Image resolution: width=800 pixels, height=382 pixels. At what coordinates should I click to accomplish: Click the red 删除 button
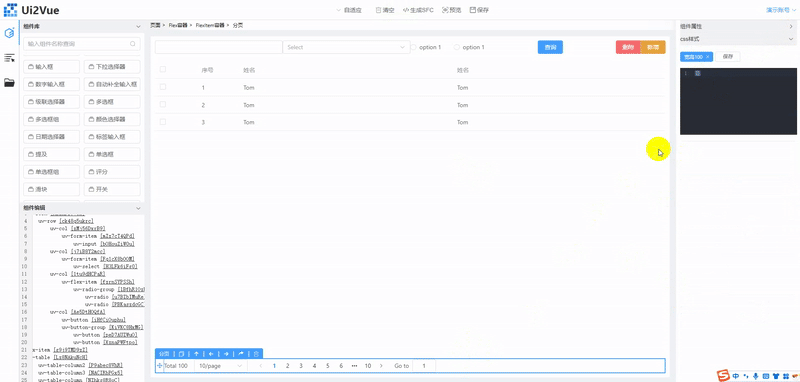[x=628, y=47]
